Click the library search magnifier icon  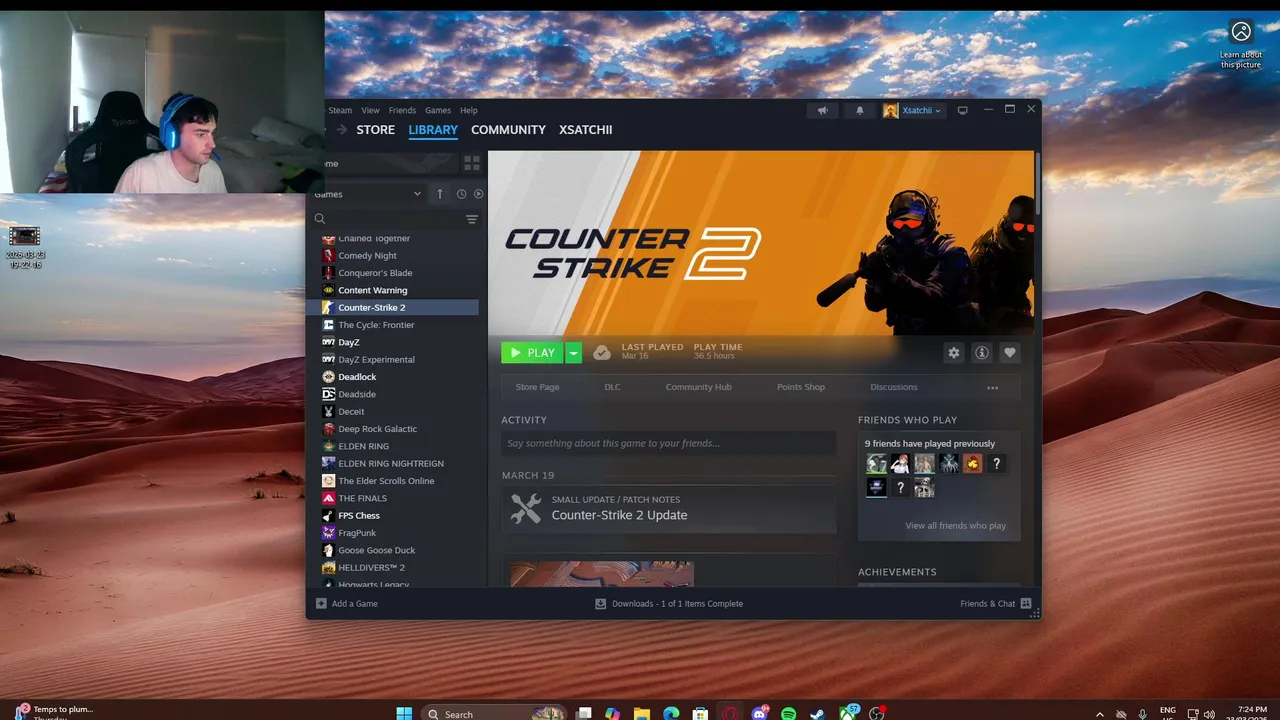pyautogui.click(x=320, y=219)
